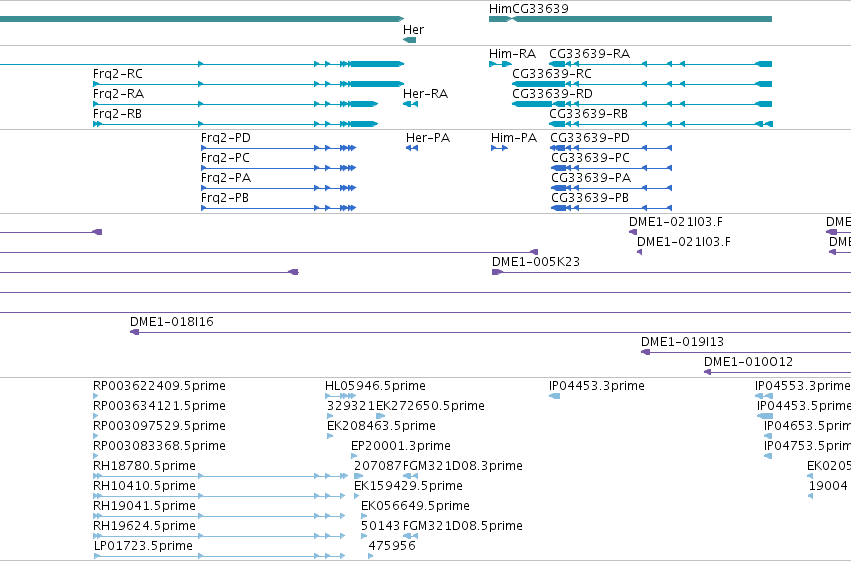Select the EP20001.3prime EST label
Screen dimensions: 851x561
[401, 447]
